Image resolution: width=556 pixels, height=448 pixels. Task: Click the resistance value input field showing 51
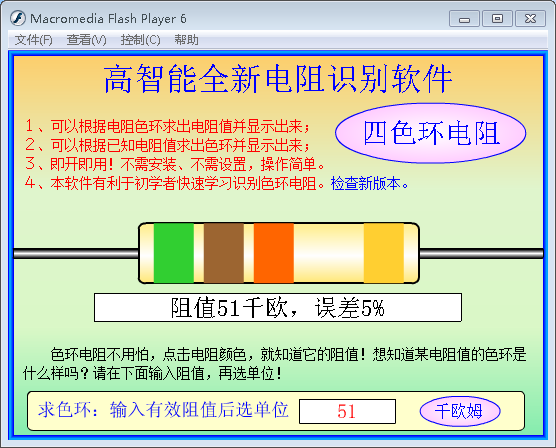[x=347, y=411]
